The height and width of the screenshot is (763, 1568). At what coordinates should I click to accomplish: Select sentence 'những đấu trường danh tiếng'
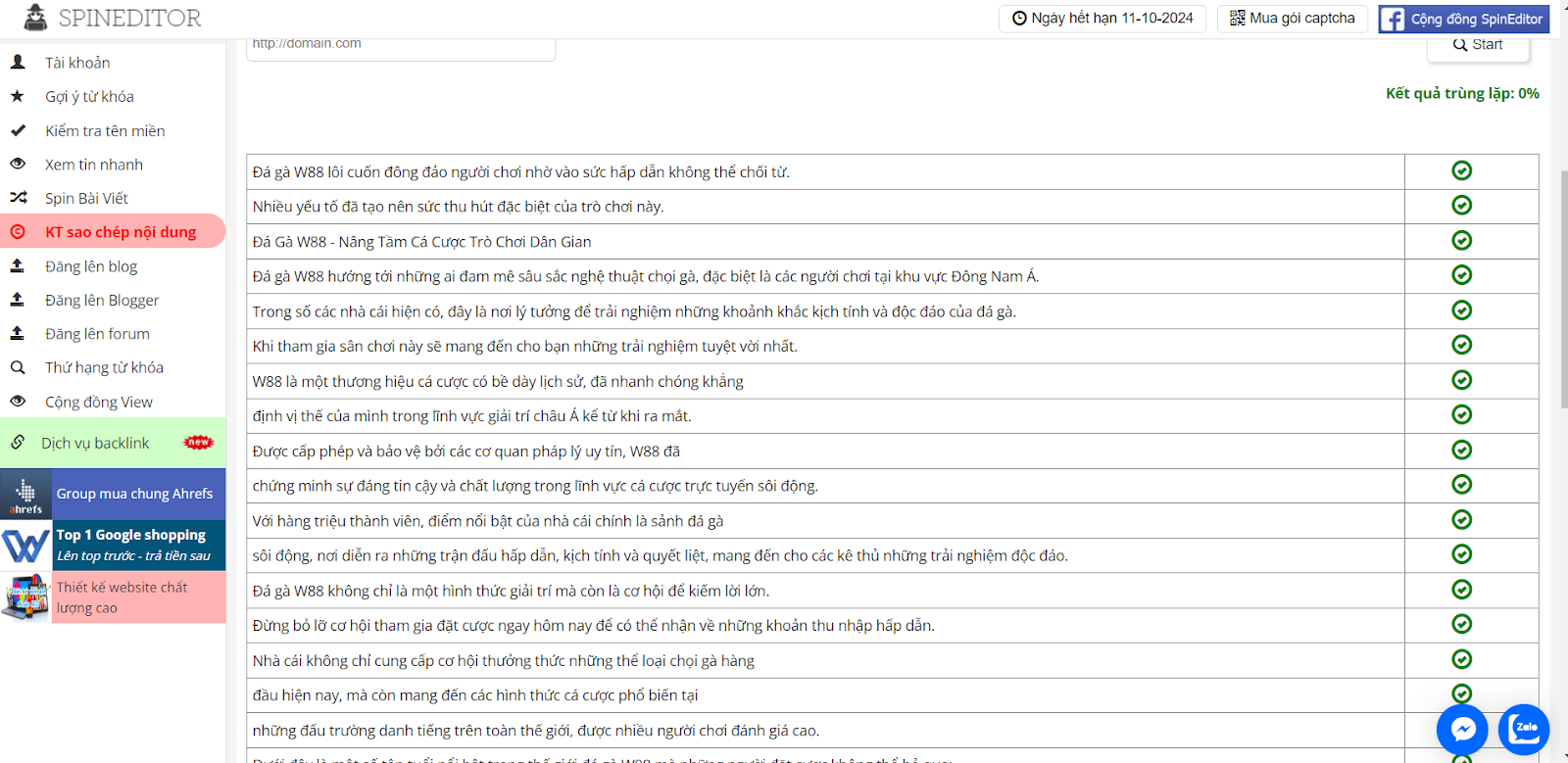click(x=535, y=731)
